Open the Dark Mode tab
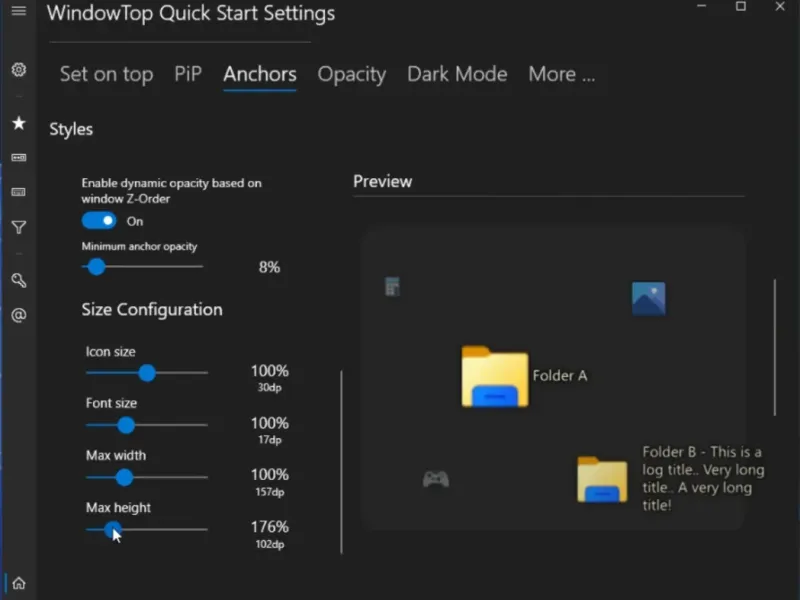The width and height of the screenshot is (800, 600). coord(457,74)
